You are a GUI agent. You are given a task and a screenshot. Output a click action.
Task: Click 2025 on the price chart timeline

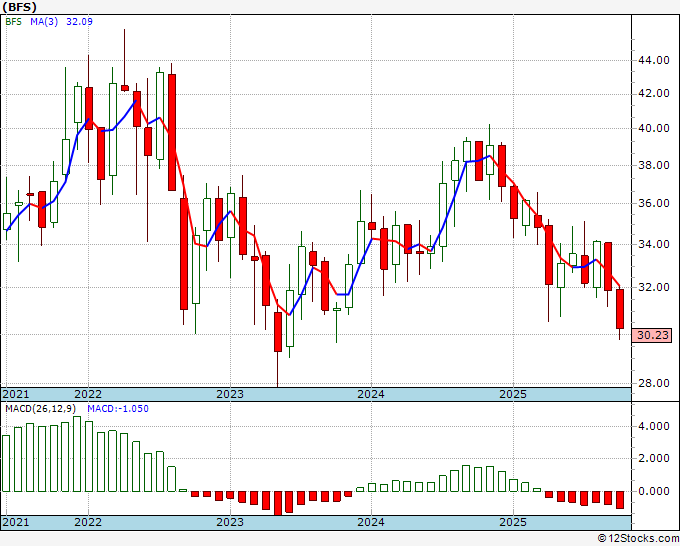coord(513,394)
